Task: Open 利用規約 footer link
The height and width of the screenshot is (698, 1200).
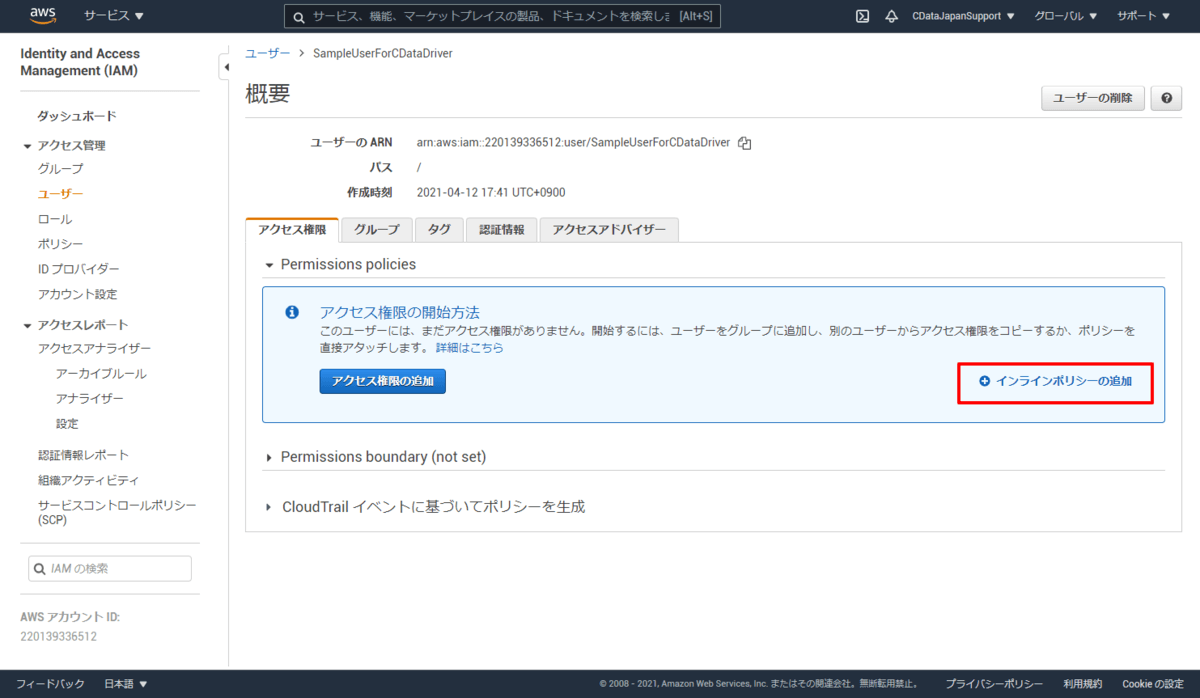Action: point(1082,684)
